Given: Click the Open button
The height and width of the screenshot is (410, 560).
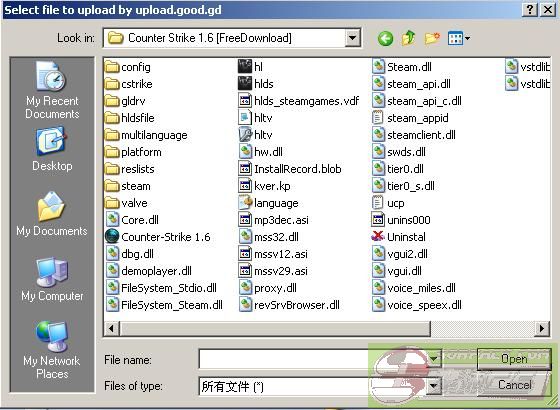Looking at the screenshot, I should point(514,359).
